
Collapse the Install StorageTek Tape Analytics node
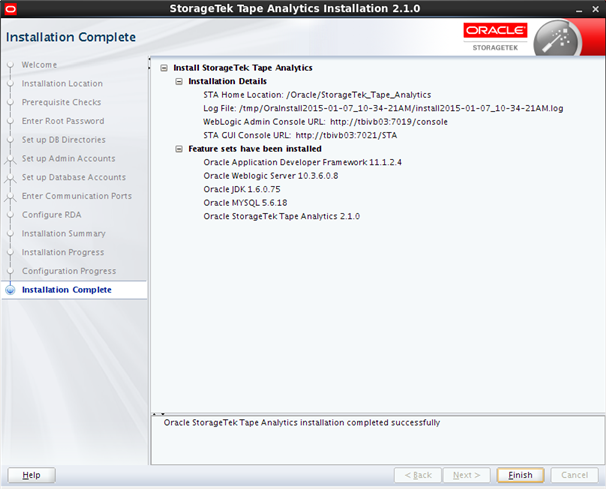(x=164, y=68)
